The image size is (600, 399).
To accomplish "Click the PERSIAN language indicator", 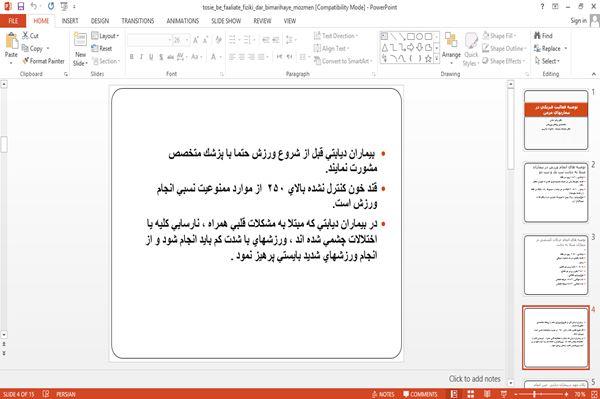I will coord(66,394).
